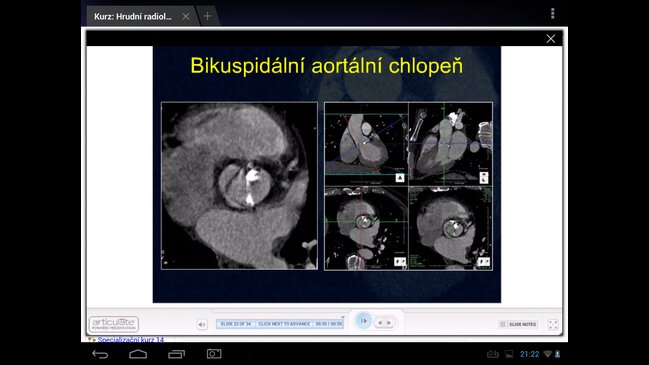Close the Kurz: Hrudní radiol... tab

point(186,16)
